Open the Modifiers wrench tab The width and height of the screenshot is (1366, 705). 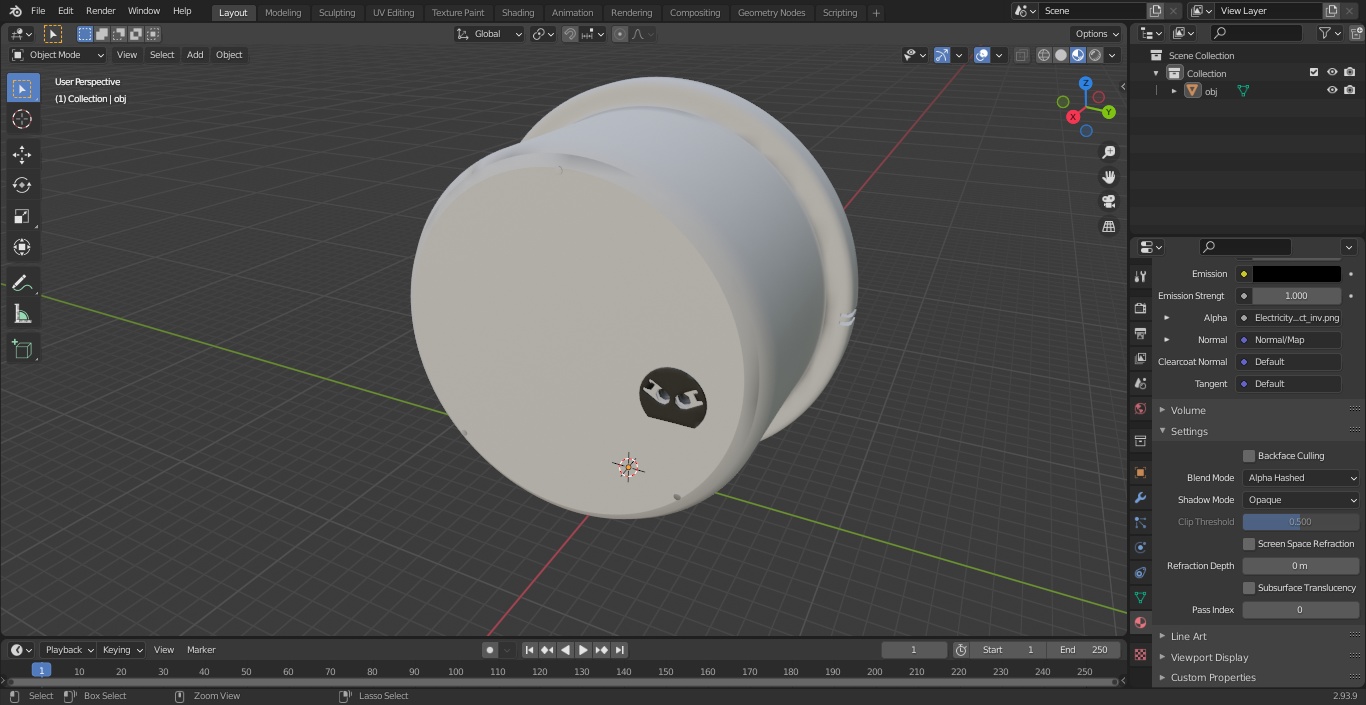tap(1140, 497)
